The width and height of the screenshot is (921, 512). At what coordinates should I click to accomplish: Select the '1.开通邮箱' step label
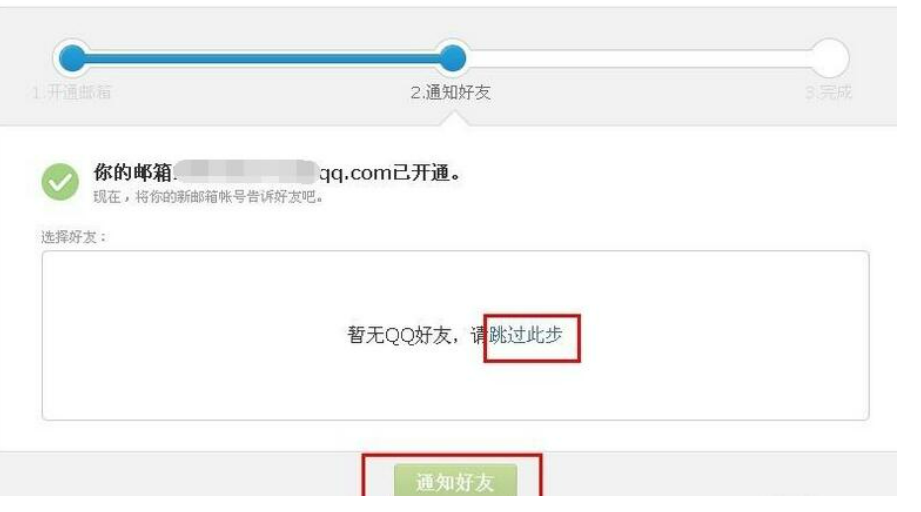coord(71,92)
